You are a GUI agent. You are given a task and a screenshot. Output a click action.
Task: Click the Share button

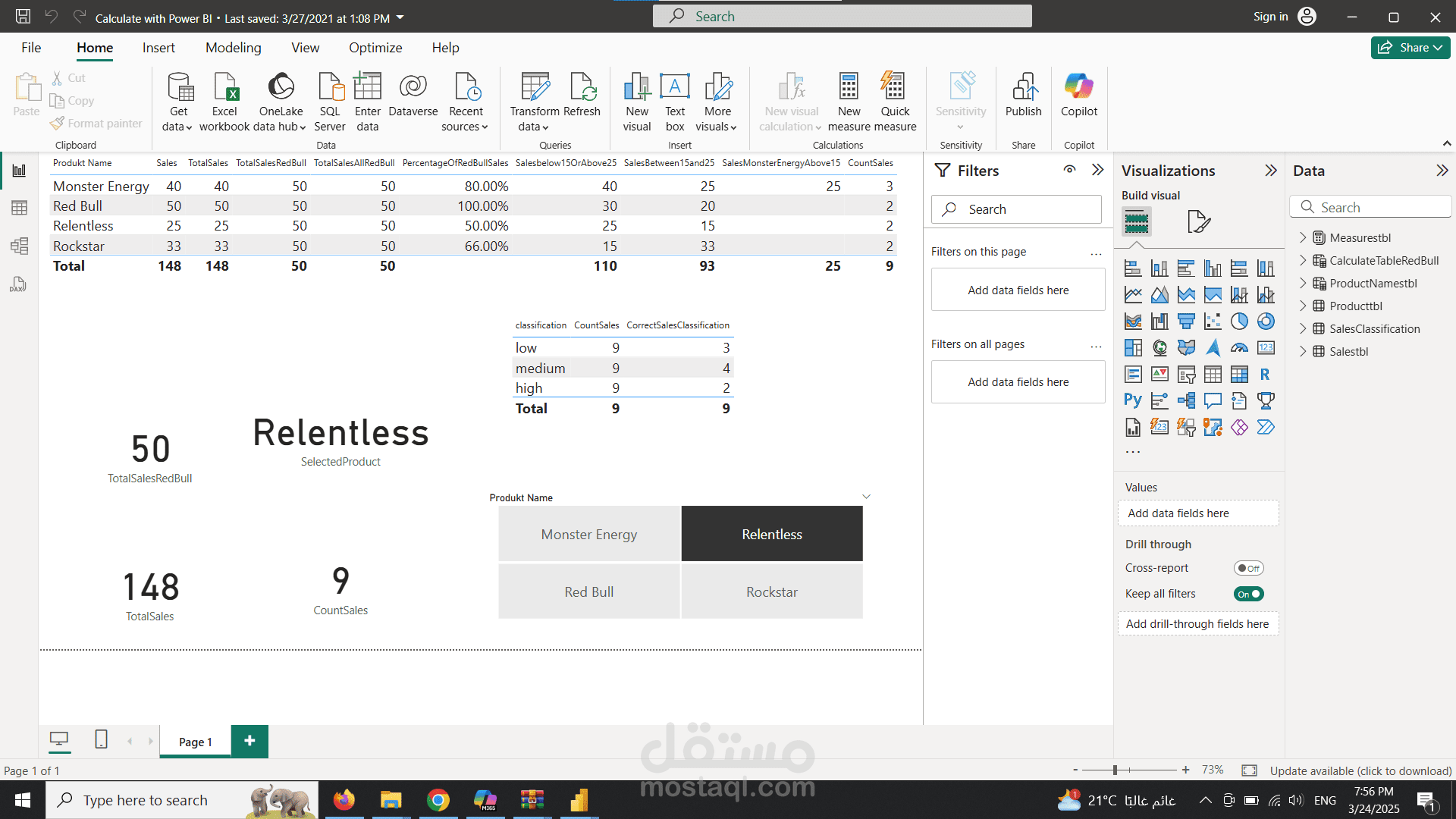click(x=1410, y=47)
